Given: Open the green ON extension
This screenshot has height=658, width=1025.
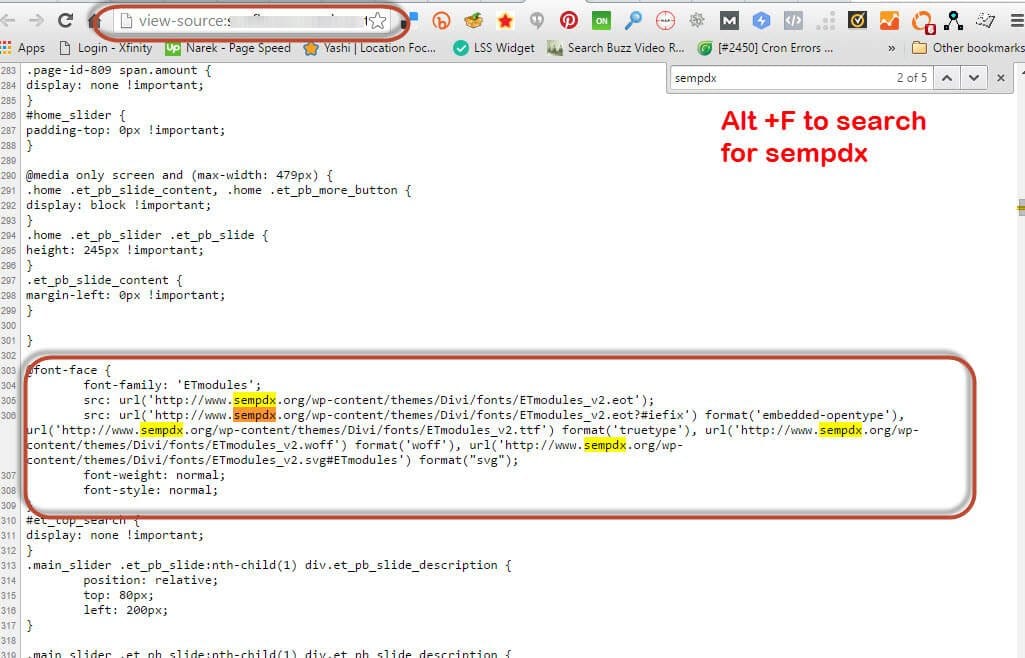Looking at the screenshot, I should (x=601, y=19).
